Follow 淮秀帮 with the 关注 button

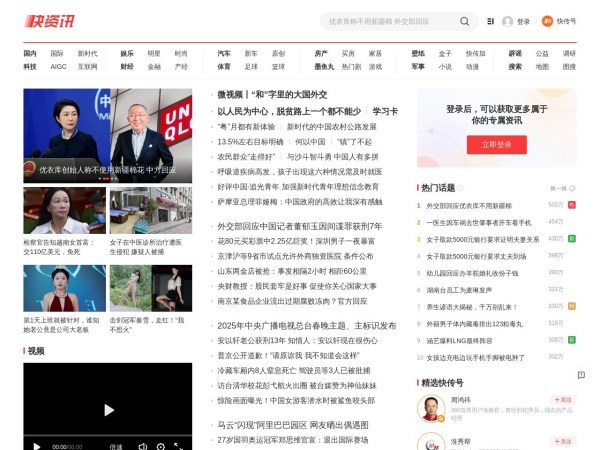point(561,441)
